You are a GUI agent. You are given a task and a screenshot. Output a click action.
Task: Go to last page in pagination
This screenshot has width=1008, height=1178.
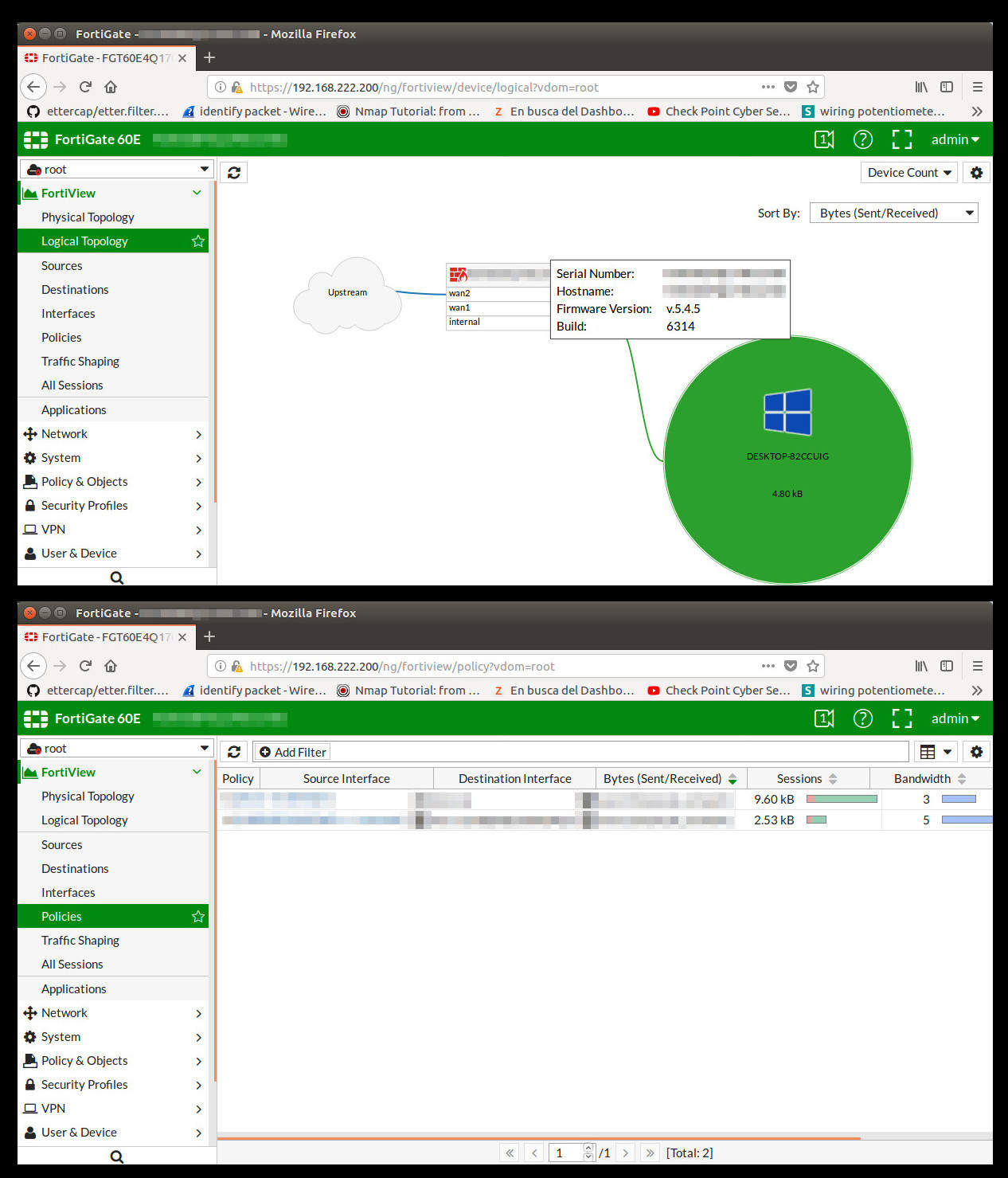(651, 1153)
